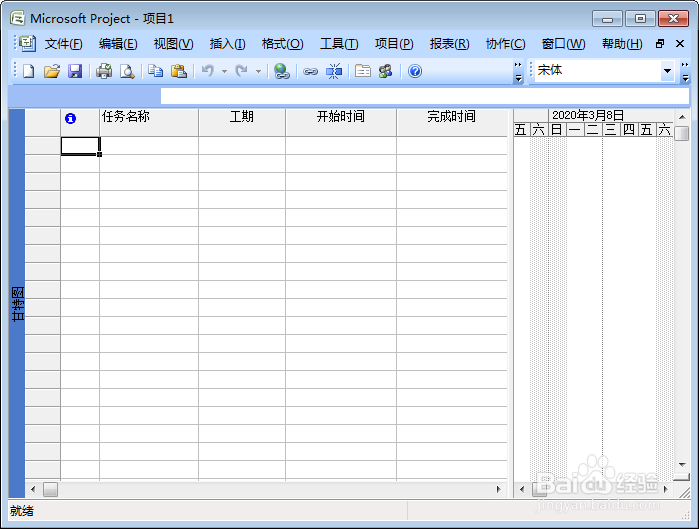Open the 窗口(W) menu
The width and height of the screenshot is (699, 529).
(x=563, y=44)
